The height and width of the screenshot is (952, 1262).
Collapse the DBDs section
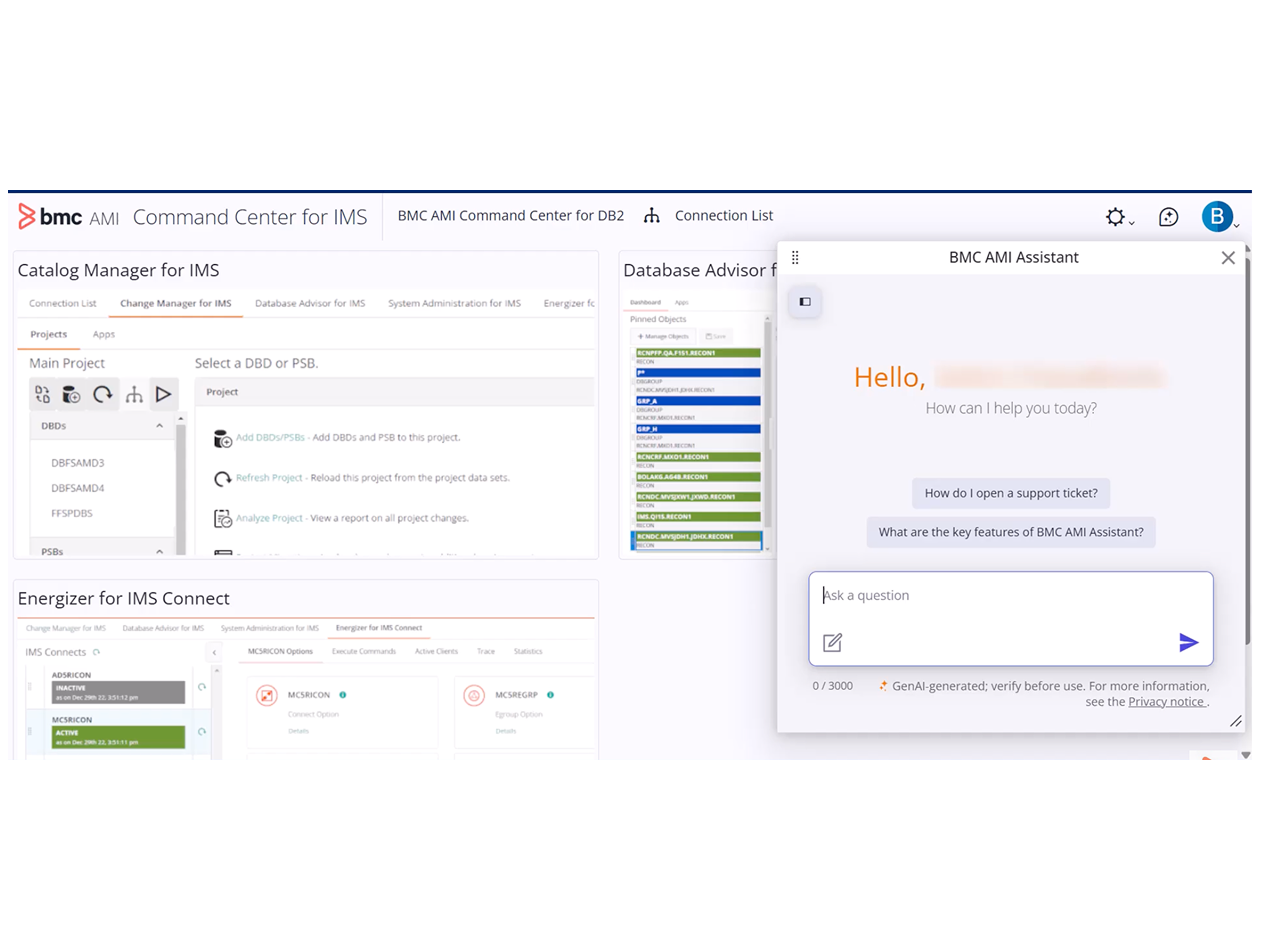[x=159, y=426]
